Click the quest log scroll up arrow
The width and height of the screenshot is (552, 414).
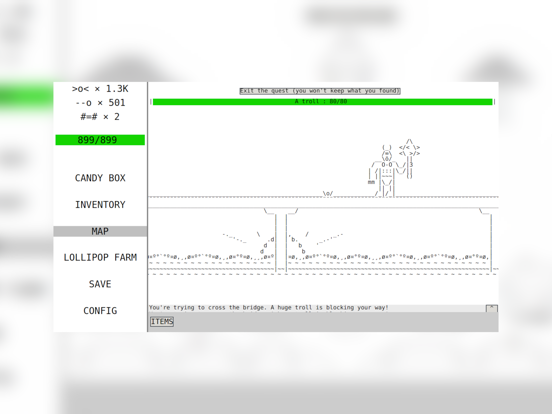pos(491,308)
